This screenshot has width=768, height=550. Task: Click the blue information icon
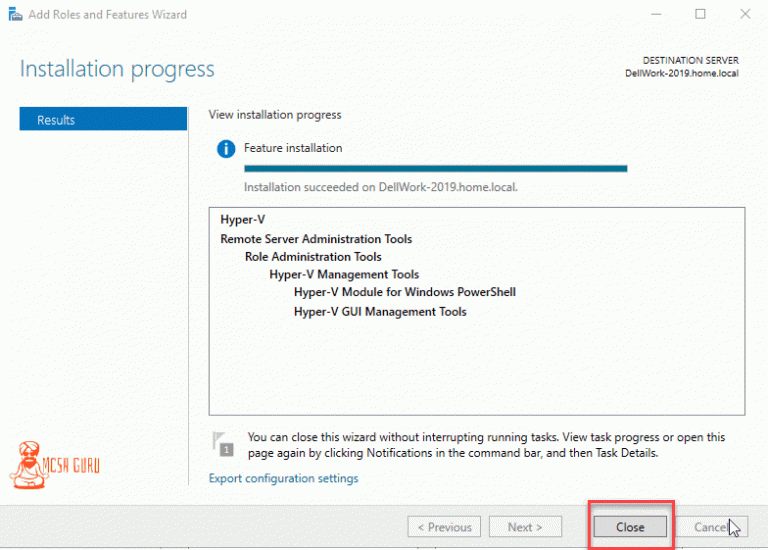pos(226,148)
